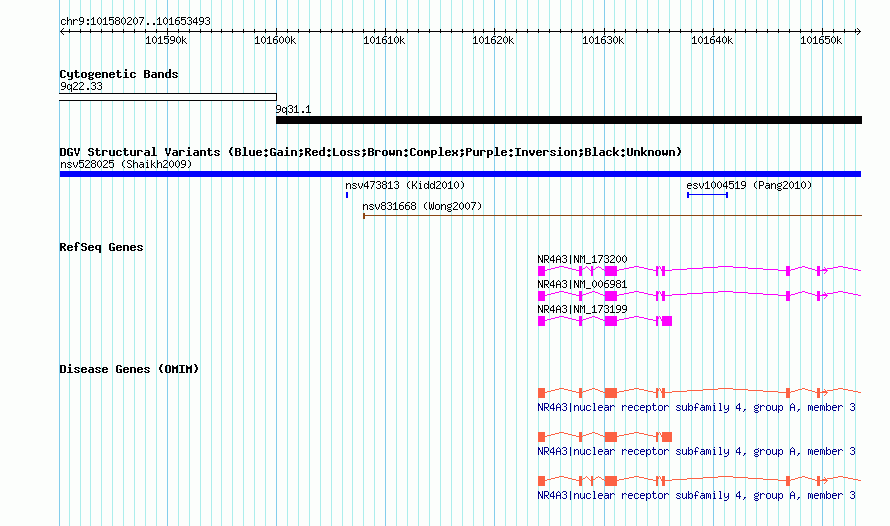Screen dimensions: 890x526
Task: Click the 101640k ruler tick label
Action: pos(712,40)
